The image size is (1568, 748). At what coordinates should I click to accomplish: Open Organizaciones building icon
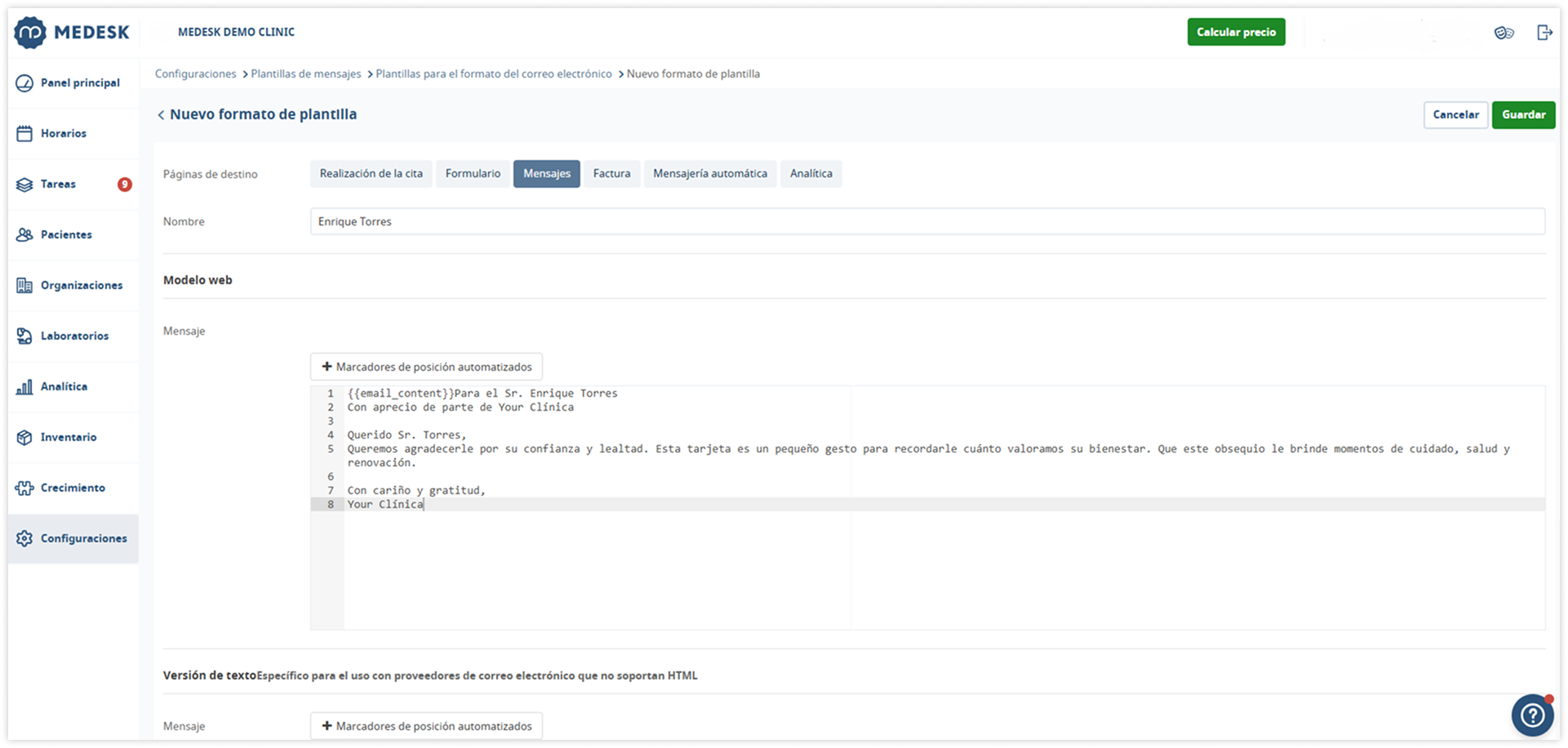[x=24, y=285]
